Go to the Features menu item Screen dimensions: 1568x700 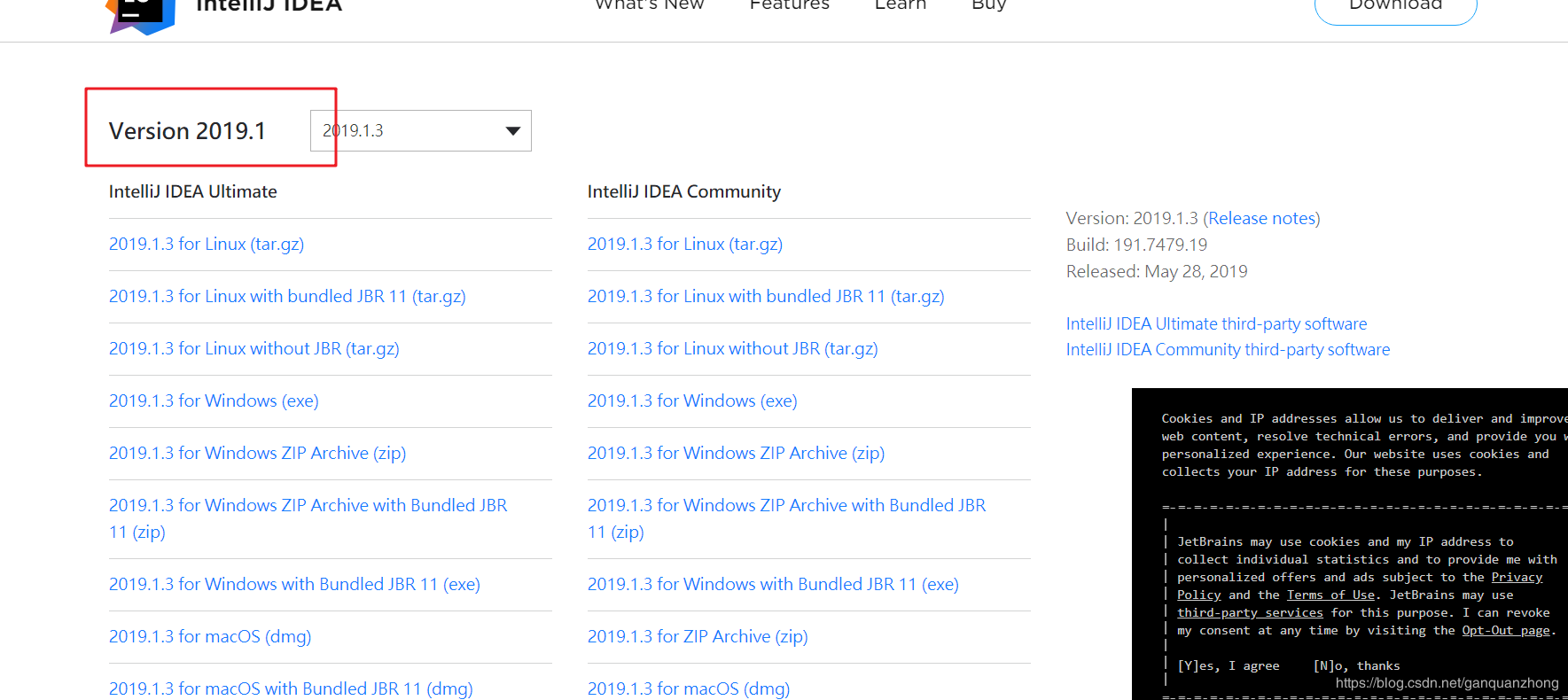pos(789,5)
